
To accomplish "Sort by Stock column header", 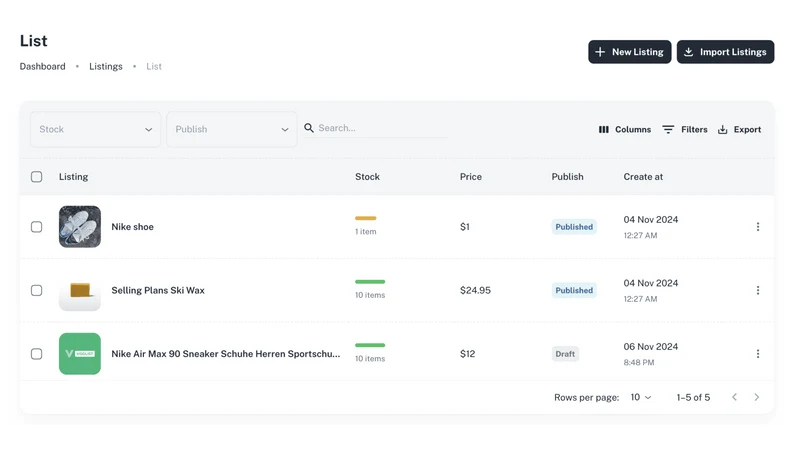I will click(367, 177).
